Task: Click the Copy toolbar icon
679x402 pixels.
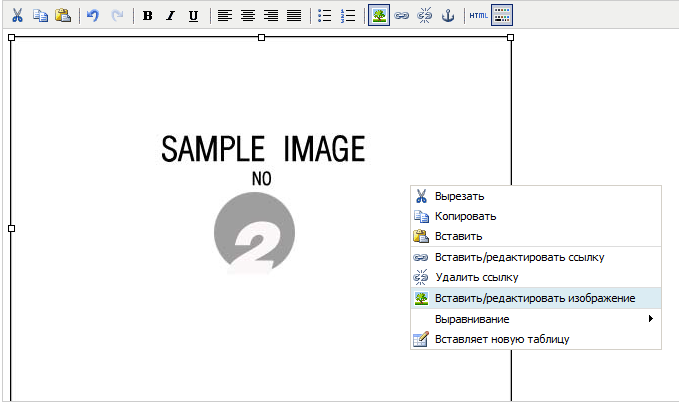Action: point(40,16)
